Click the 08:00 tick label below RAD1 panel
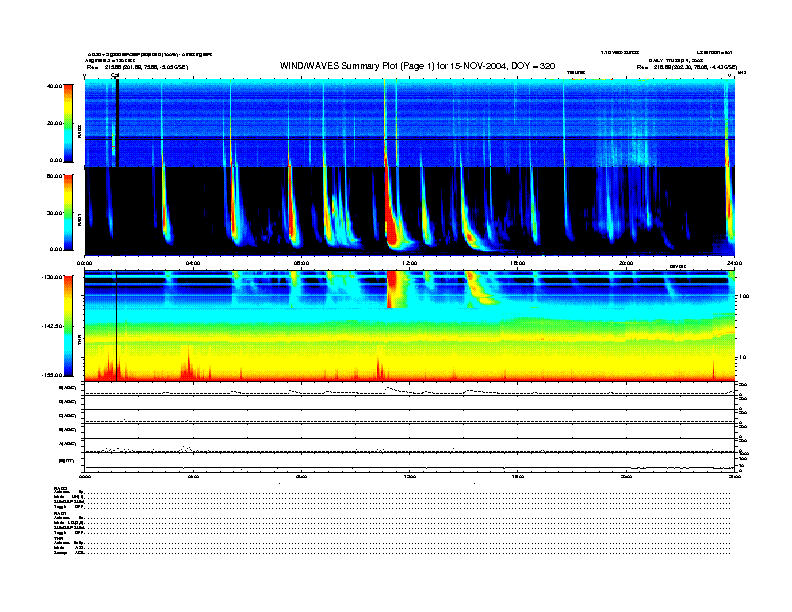792x612 pixels. [300, 263]
